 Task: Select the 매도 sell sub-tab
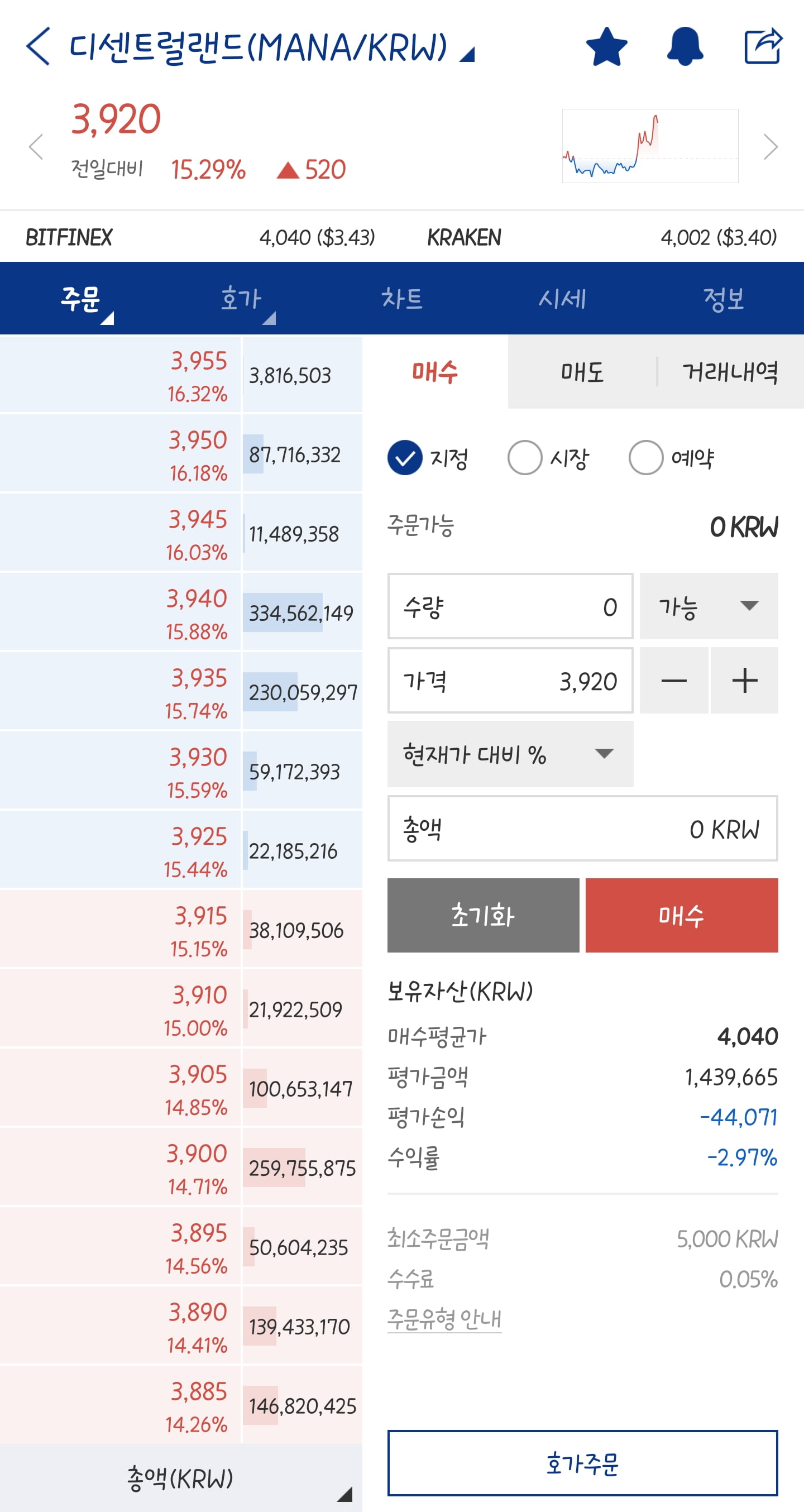(x=582, y=372)
